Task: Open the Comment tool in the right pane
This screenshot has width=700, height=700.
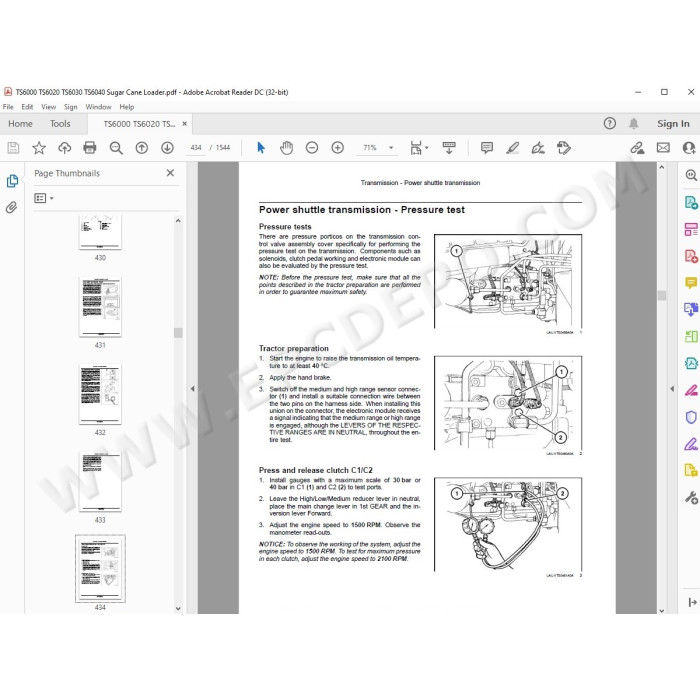Action: 691,283
